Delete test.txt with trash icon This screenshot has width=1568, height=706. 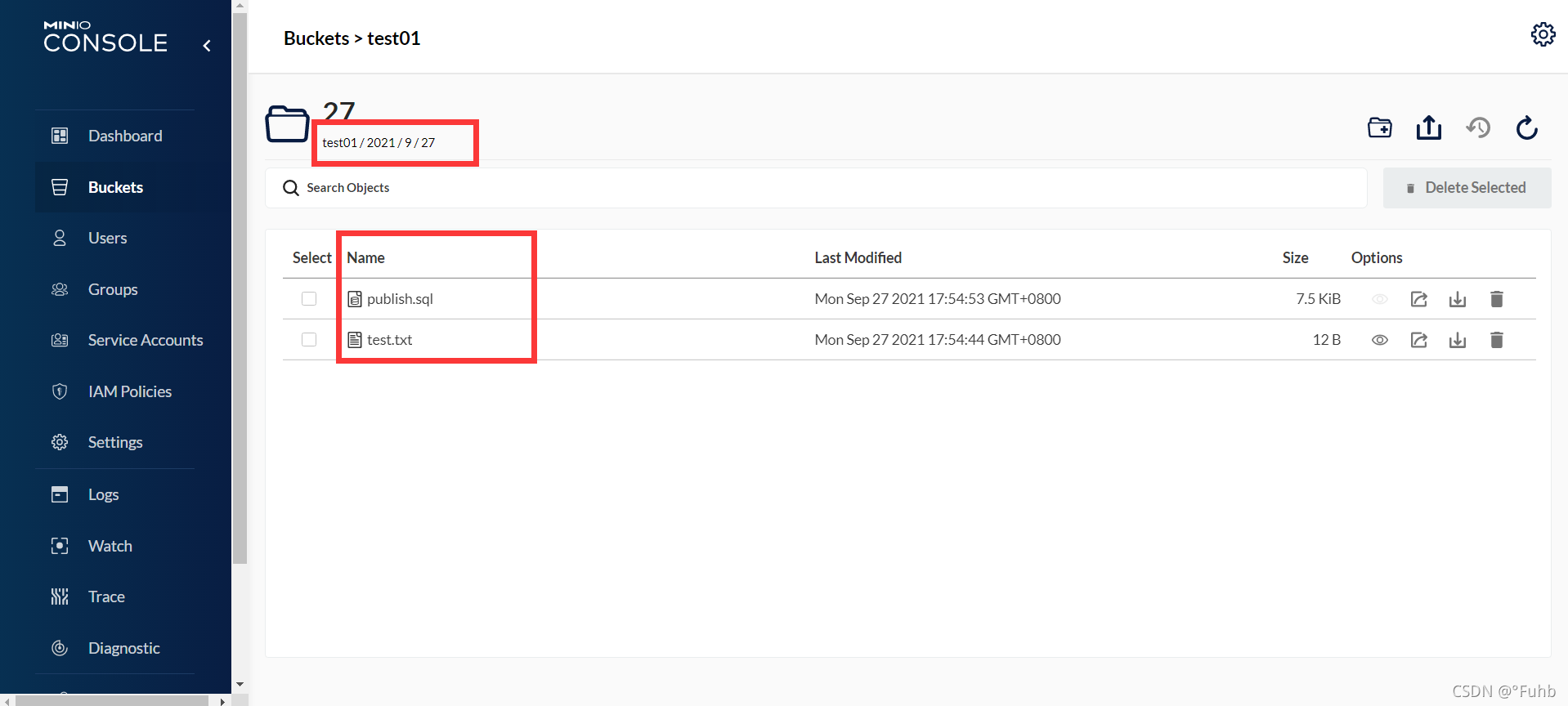click(1497, 340)
